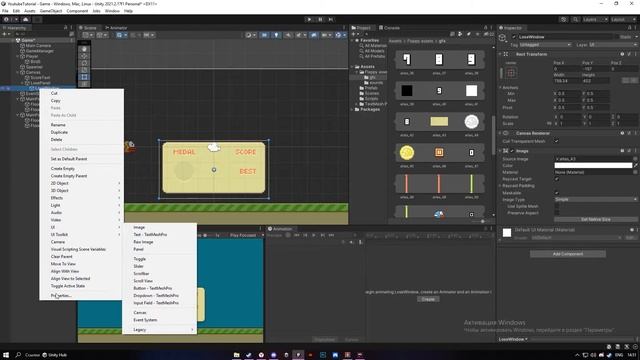Select the Move tool in Scene overlay
640x360 pixels.
coord(84,56)
